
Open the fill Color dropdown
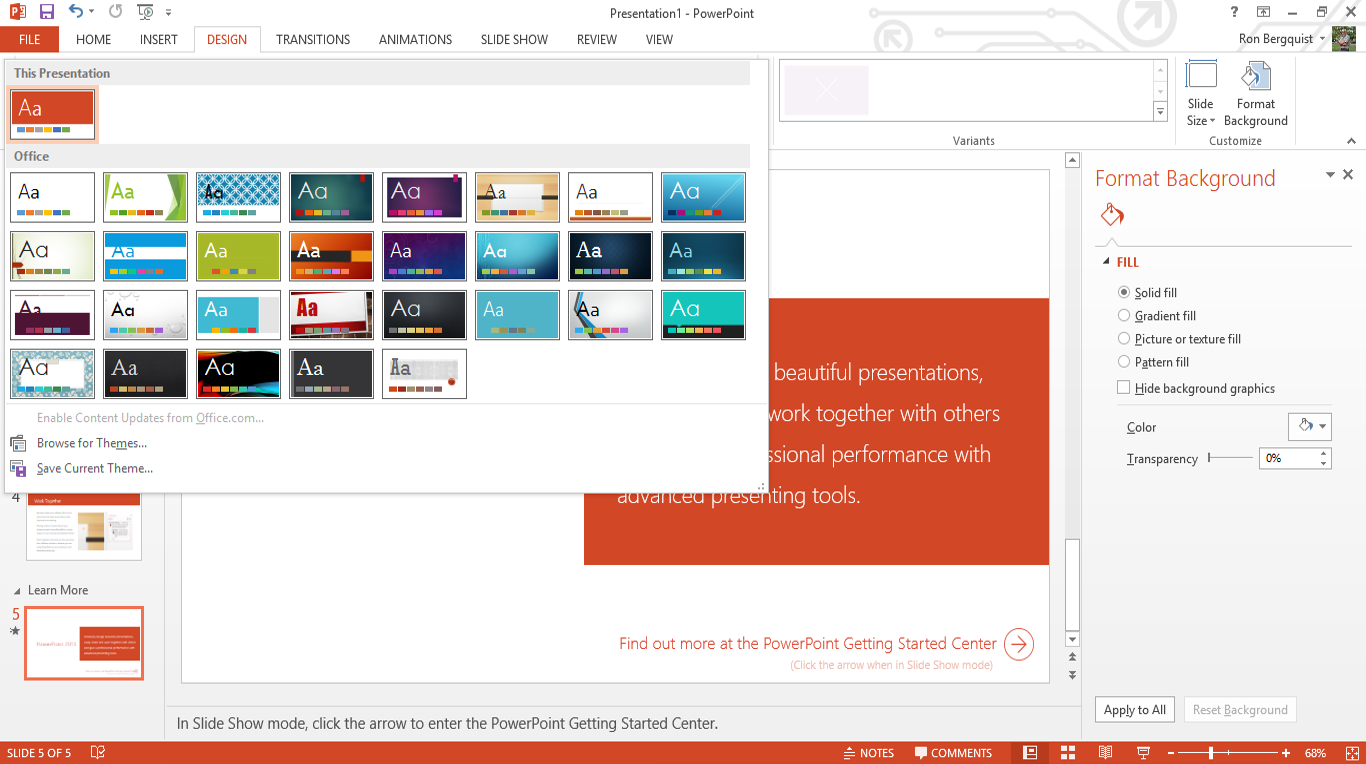1310,426
